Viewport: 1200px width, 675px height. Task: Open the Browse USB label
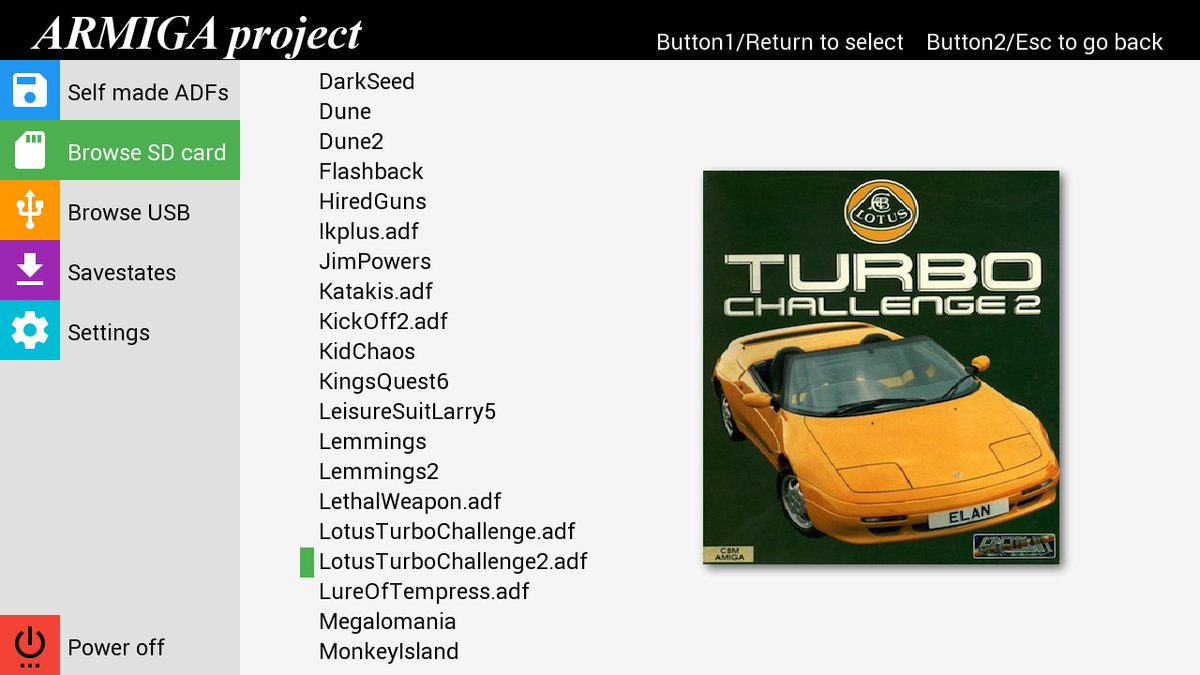coord(129,212)
